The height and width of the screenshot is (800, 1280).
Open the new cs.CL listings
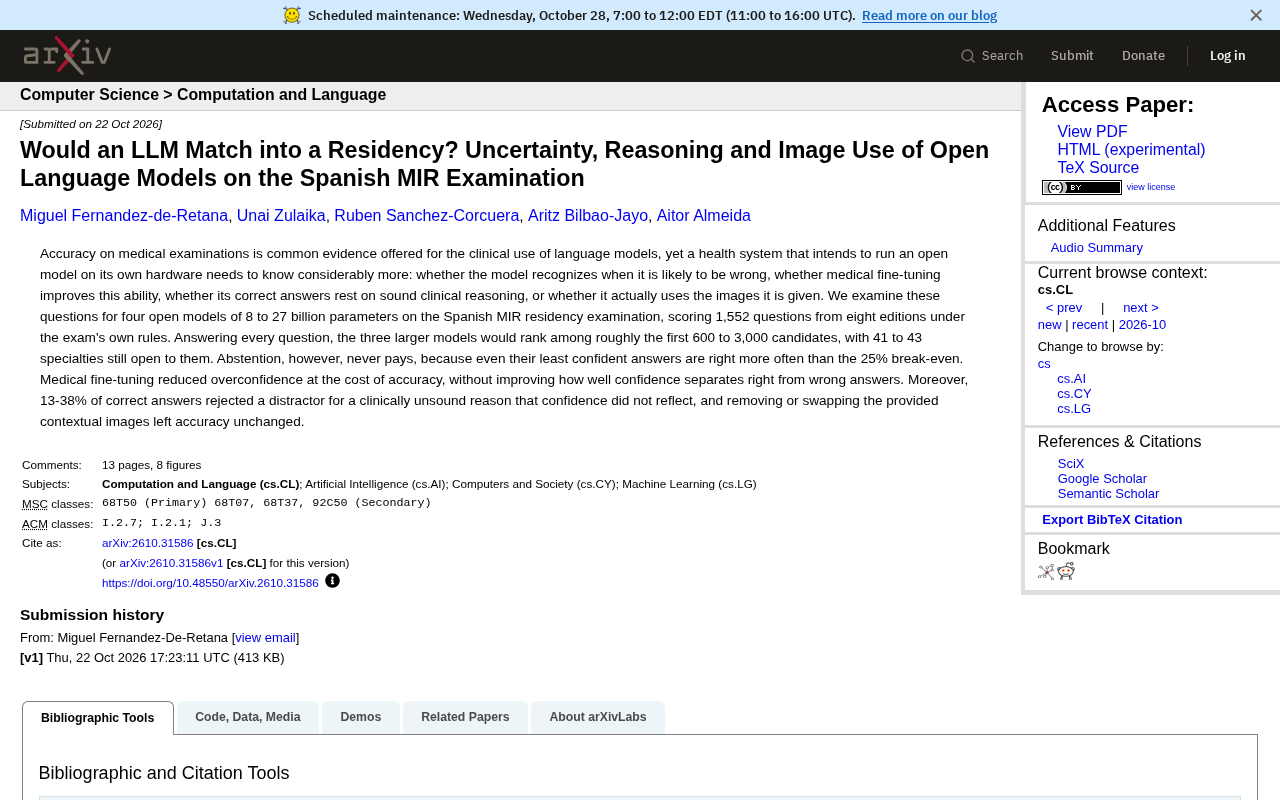click(x=1050, y=325)
